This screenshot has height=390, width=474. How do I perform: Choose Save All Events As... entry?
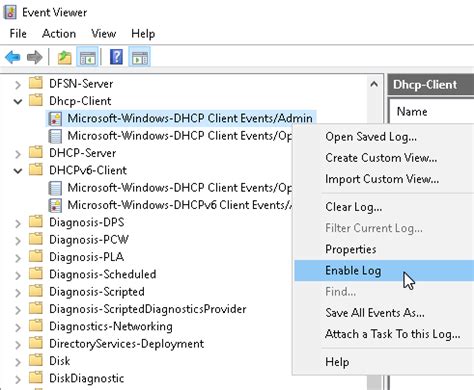click(x=384, y=313)
